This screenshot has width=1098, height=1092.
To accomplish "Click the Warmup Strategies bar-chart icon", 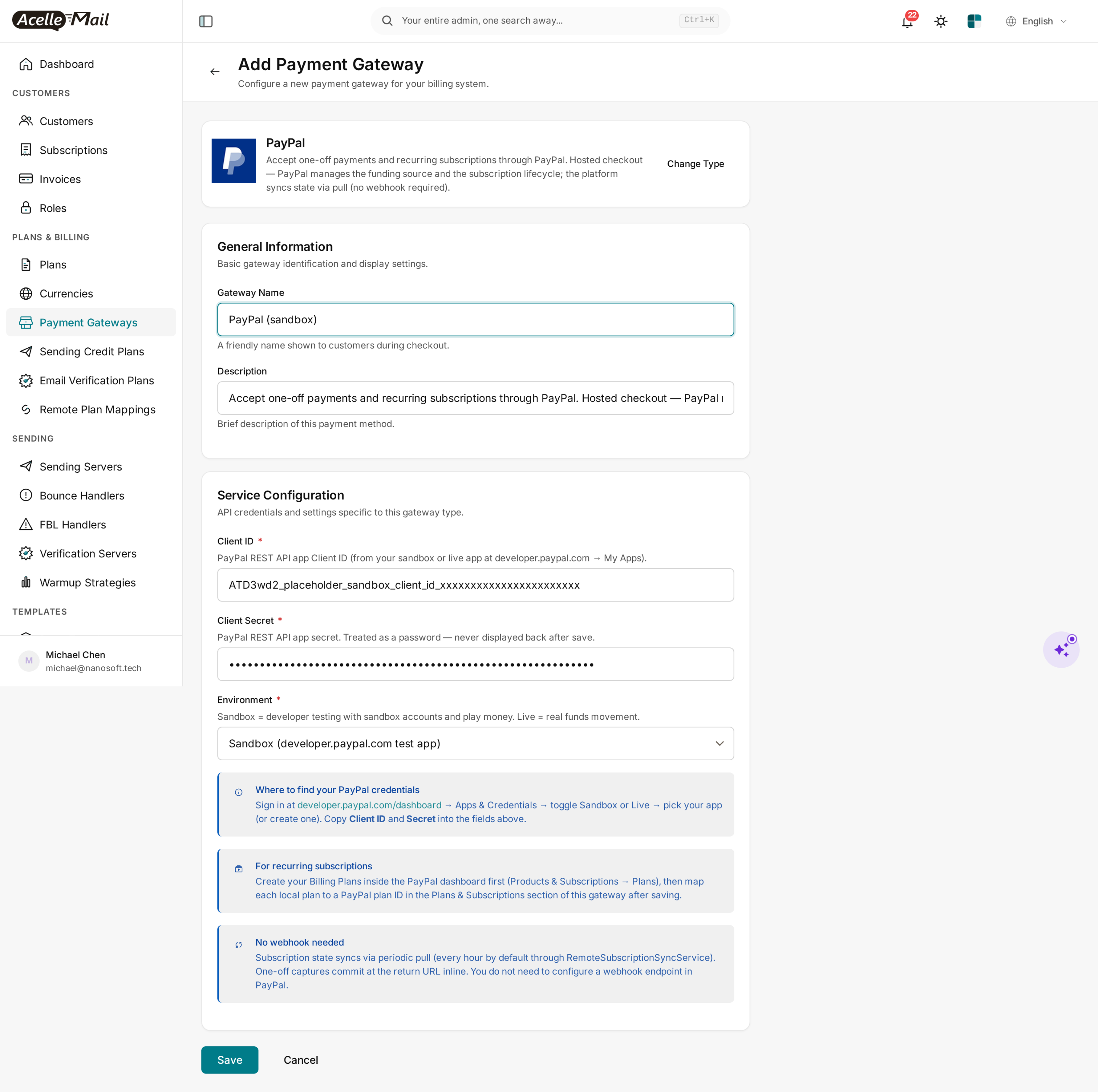I will [26, 582].
